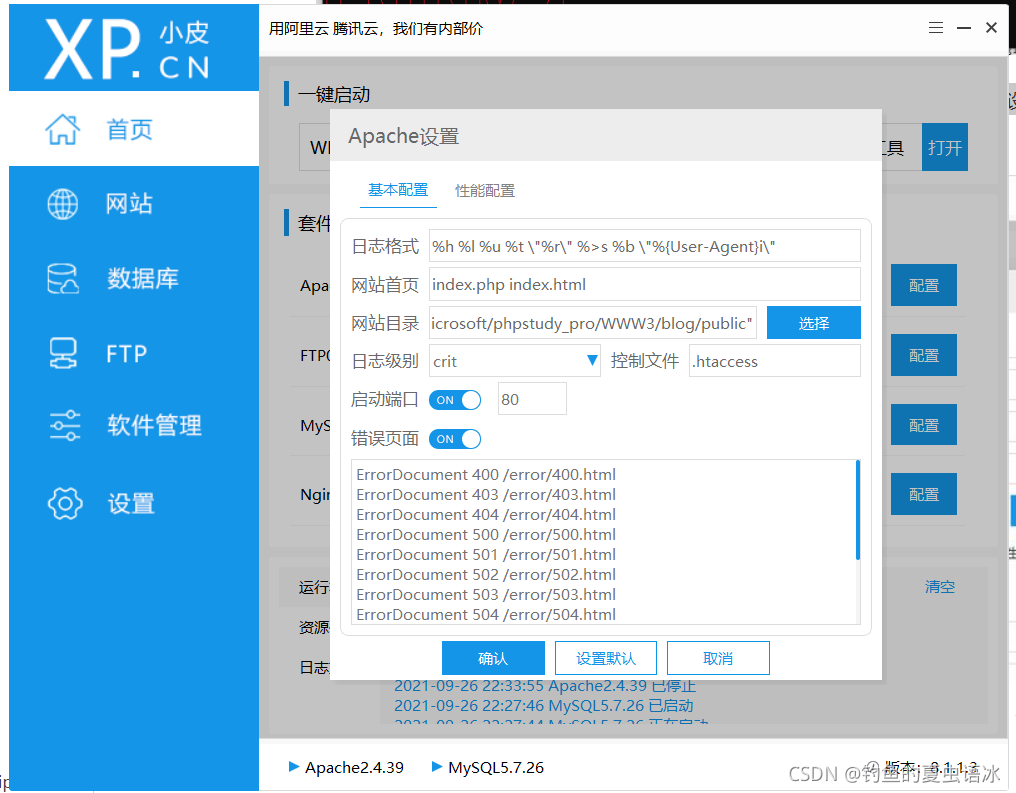The width and height of the screenshot is (1016, 793).
Task: Click 配置 button in Apache row
Action: pyautogui.click(x=924, y=285)
